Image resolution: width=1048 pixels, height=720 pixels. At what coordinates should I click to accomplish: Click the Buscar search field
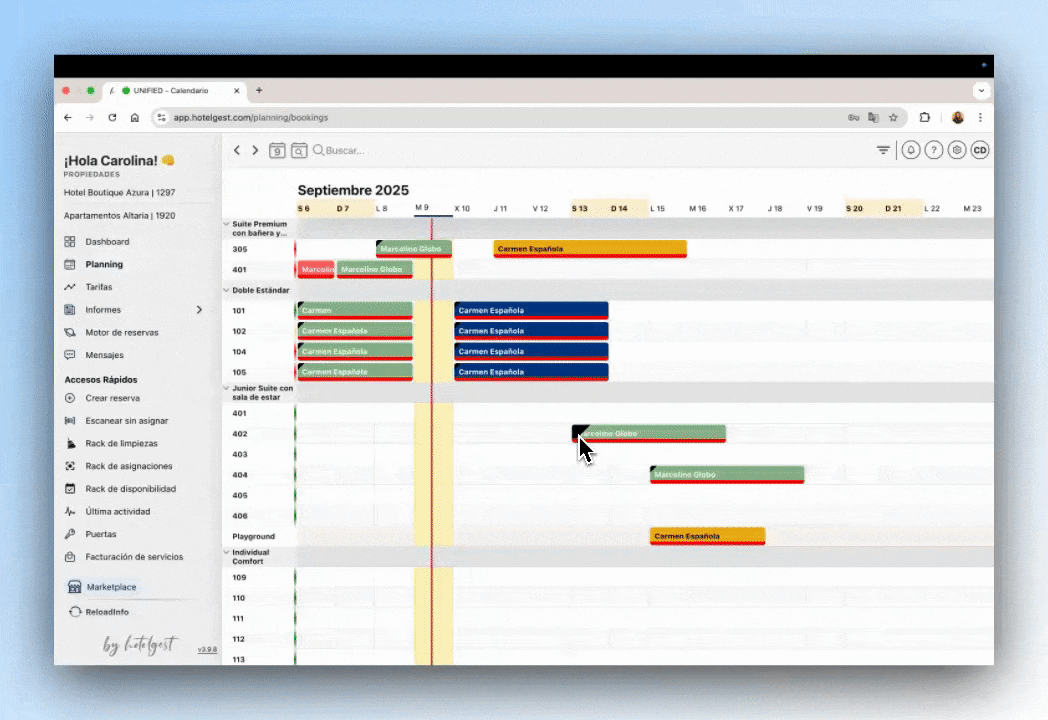tap(344, 150)
